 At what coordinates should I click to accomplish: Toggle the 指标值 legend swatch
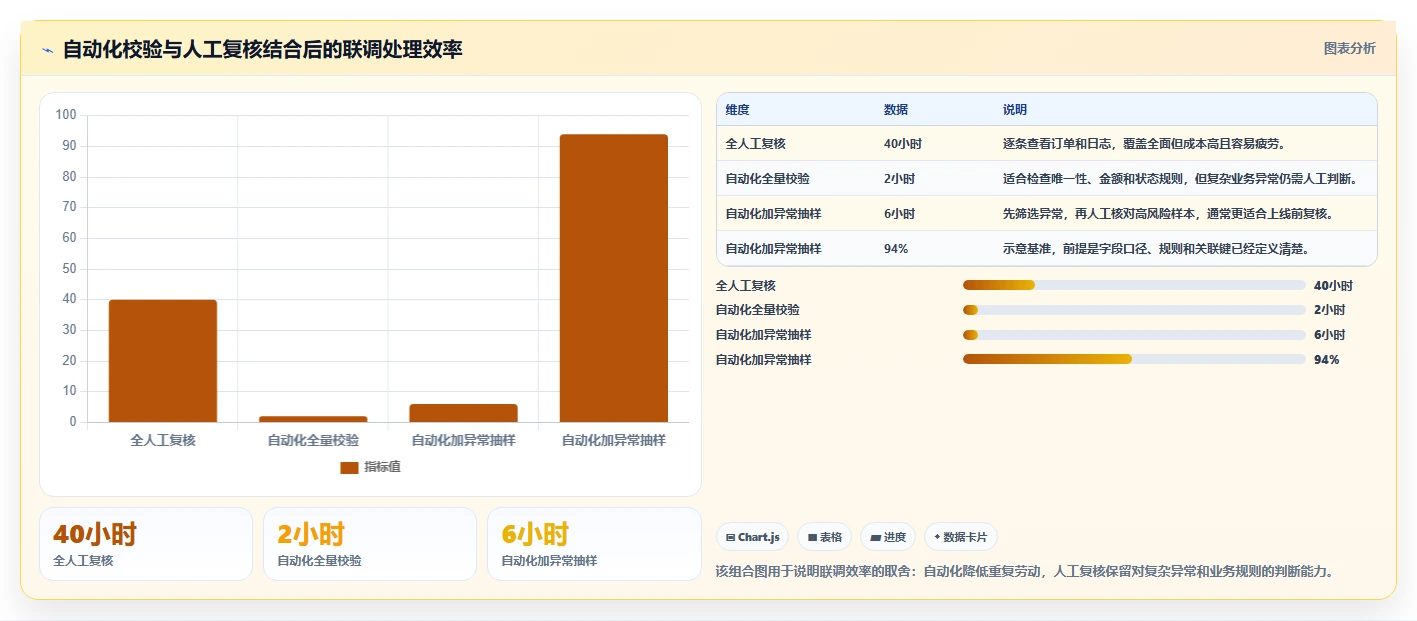coord(349,468)
